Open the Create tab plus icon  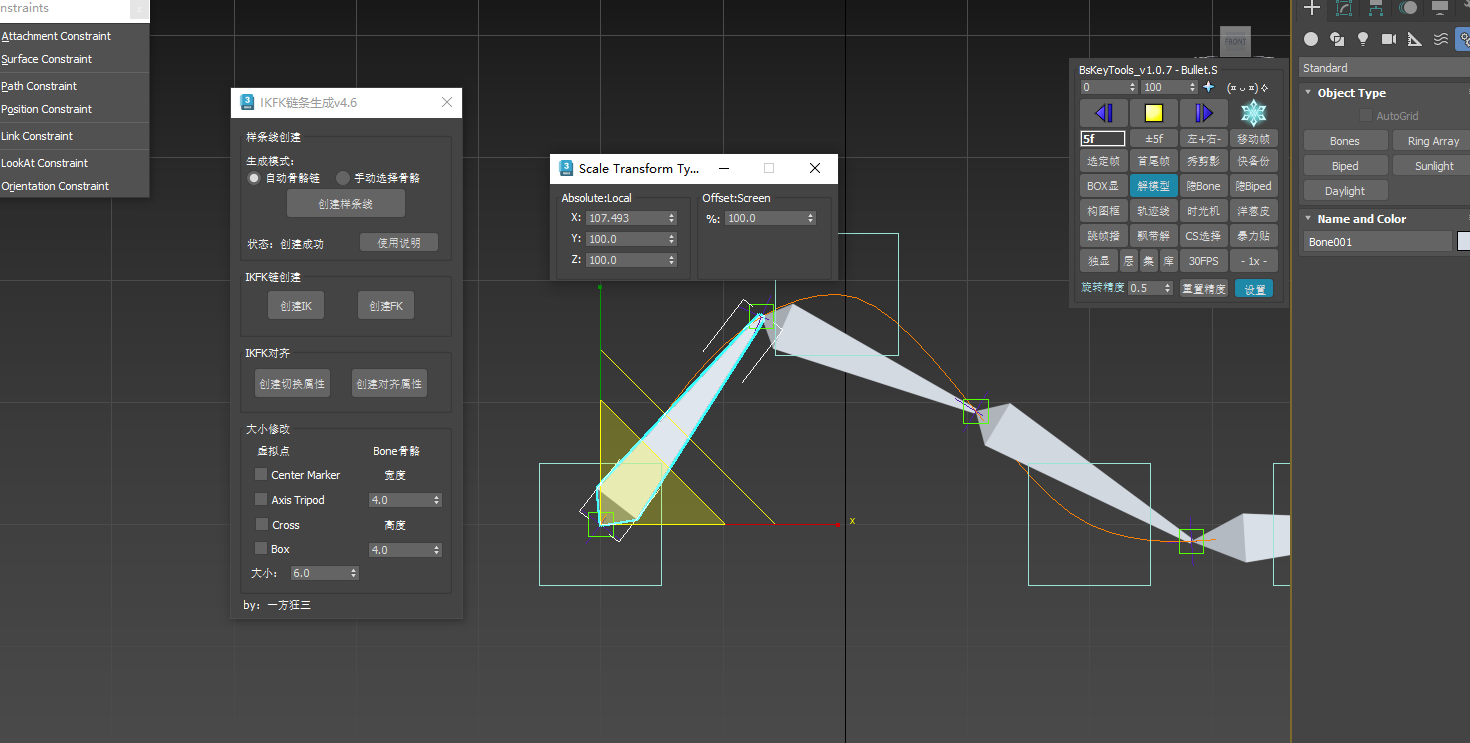1312,8
